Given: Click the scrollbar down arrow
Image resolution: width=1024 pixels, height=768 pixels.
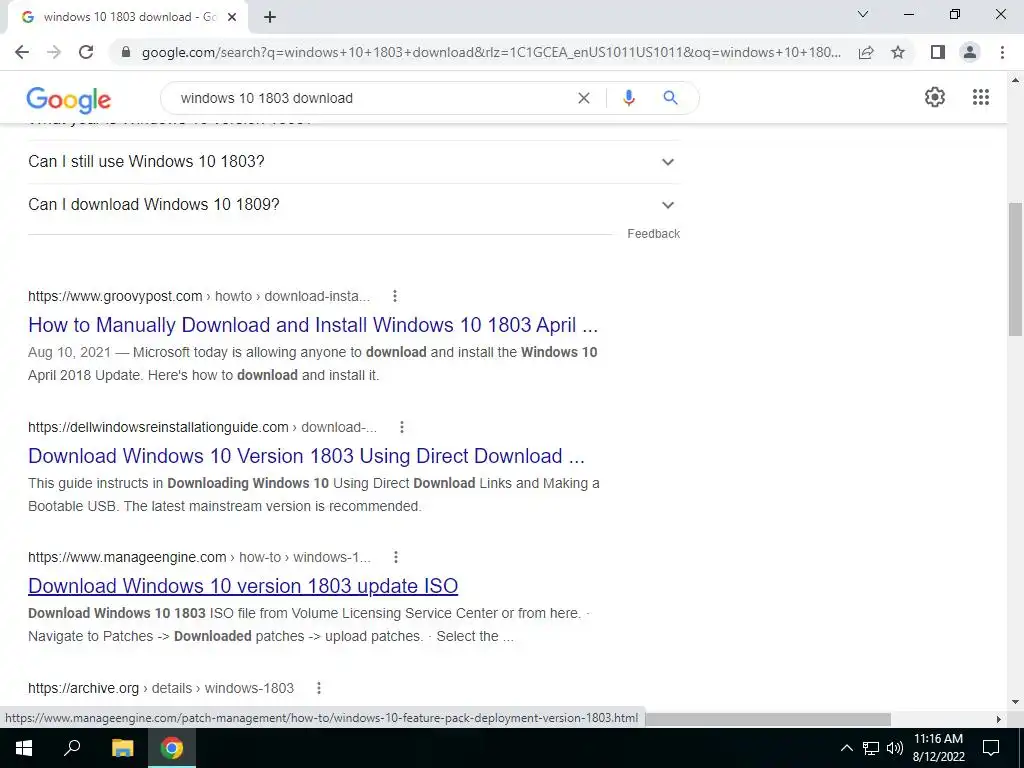Looking at the screenshot, I should 1016,702.
